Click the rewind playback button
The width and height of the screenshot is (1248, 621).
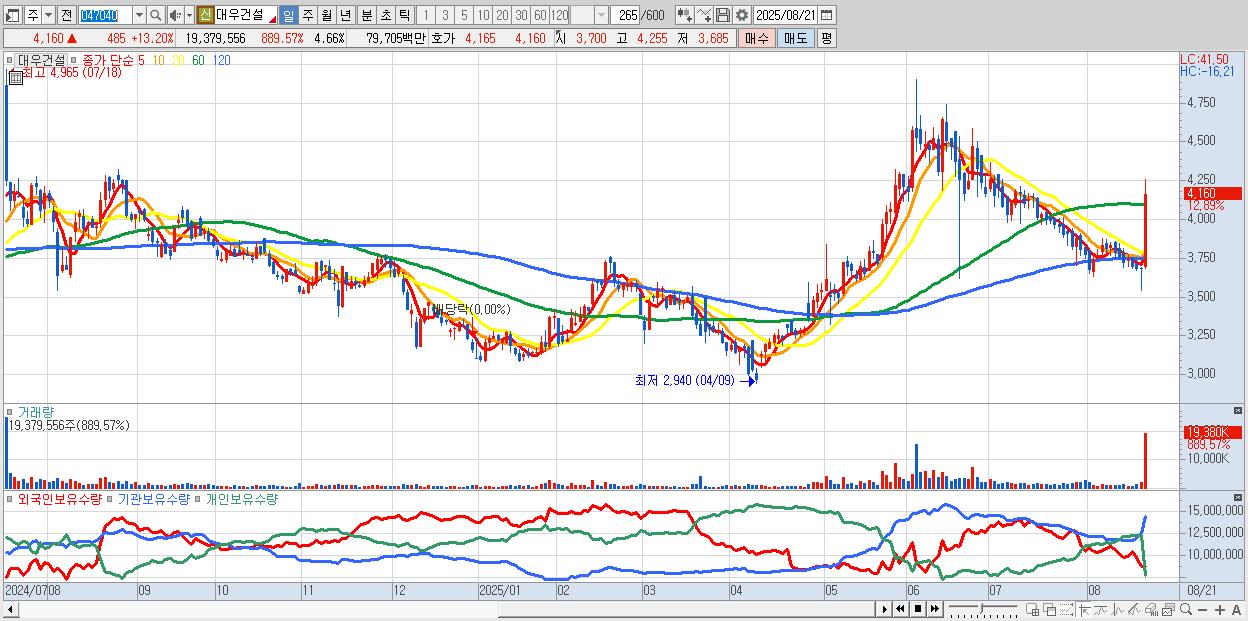click(901, 609)
